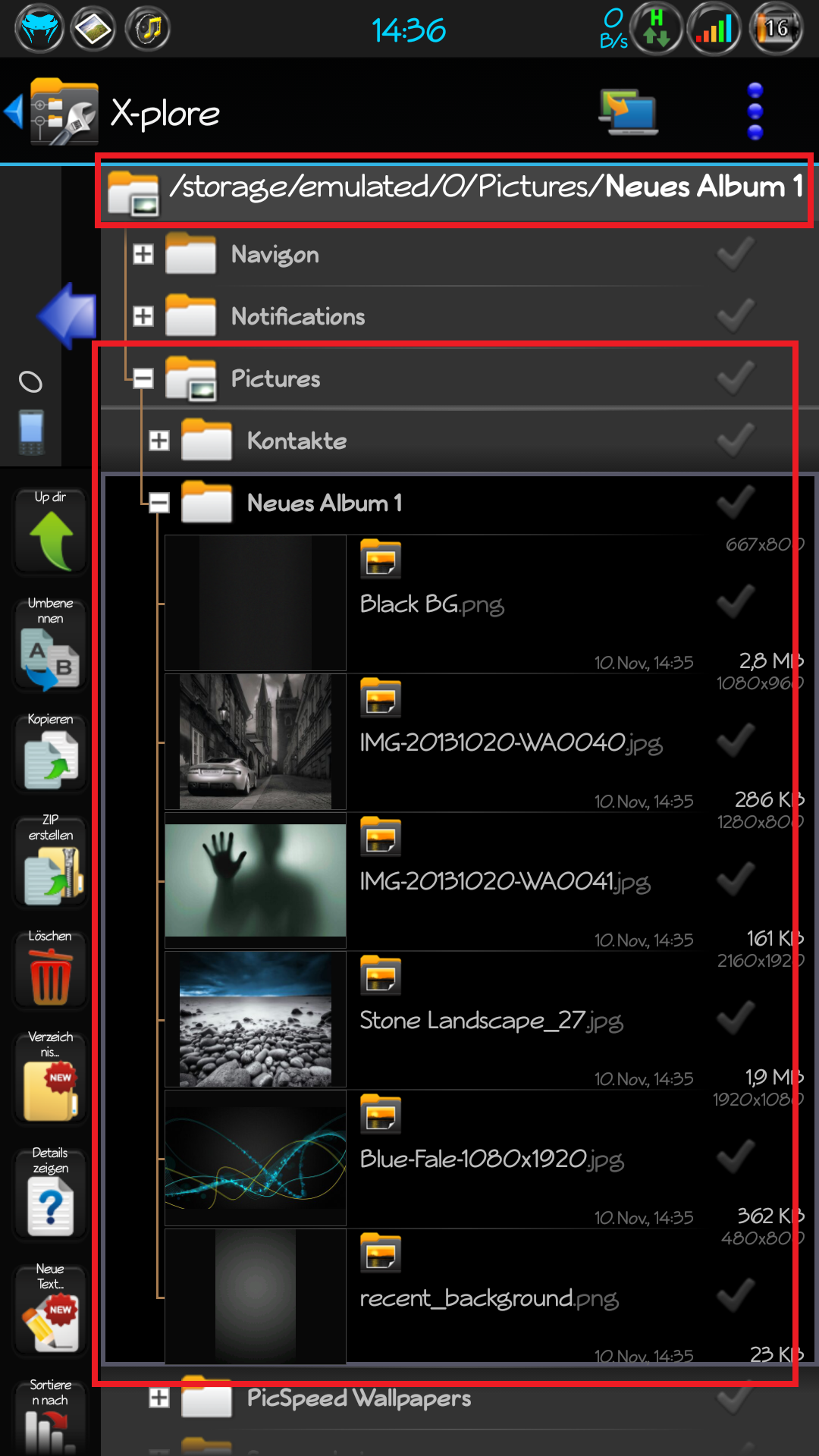Mark the Pictures folder checkmark
This screenshot has height=1456, width=819.
[x=736, y=378]
